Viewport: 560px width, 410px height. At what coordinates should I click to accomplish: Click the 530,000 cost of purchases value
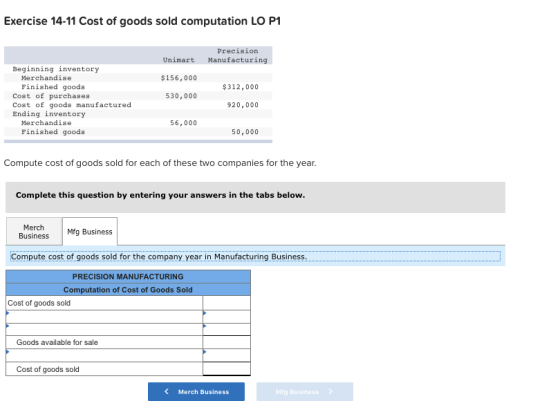click(181, 96)
